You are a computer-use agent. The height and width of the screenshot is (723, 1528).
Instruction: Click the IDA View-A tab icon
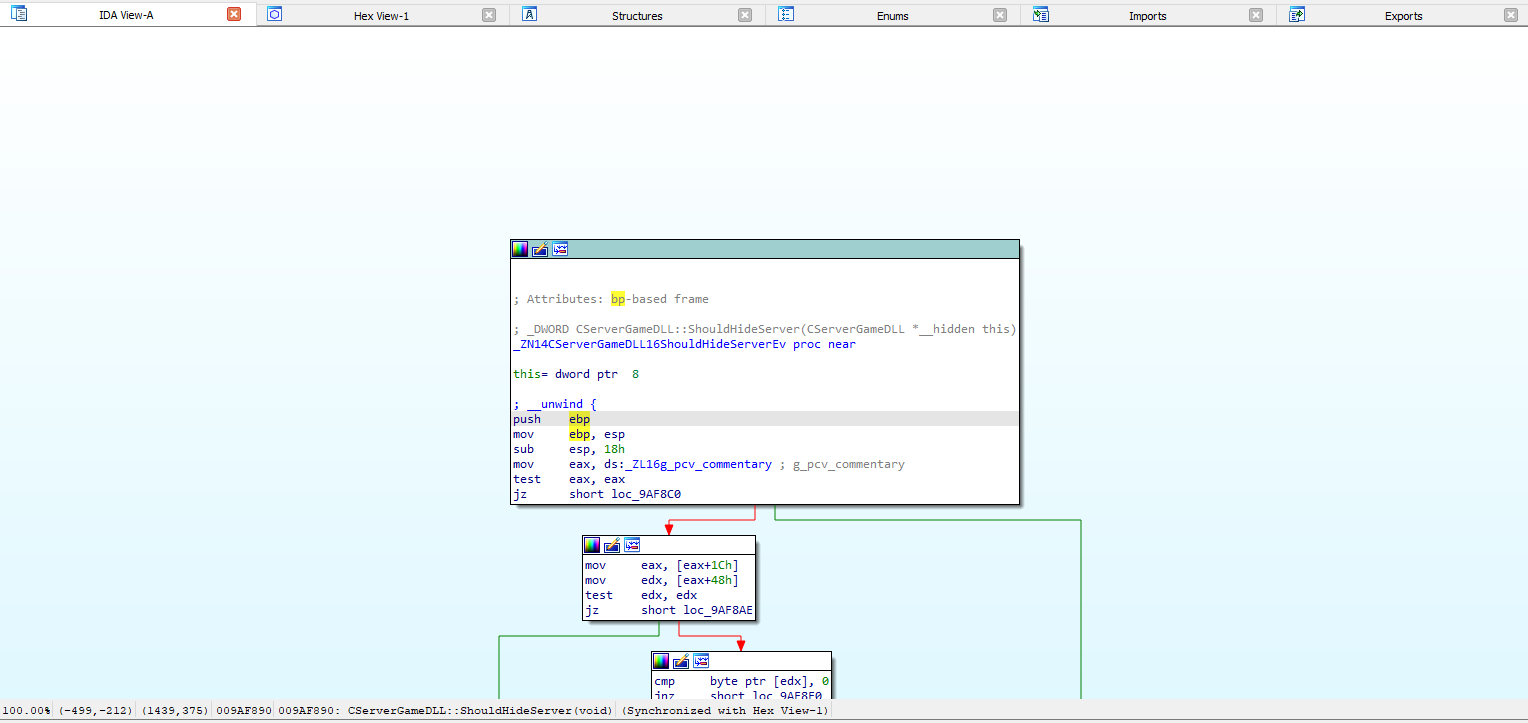tap(19, 14)
